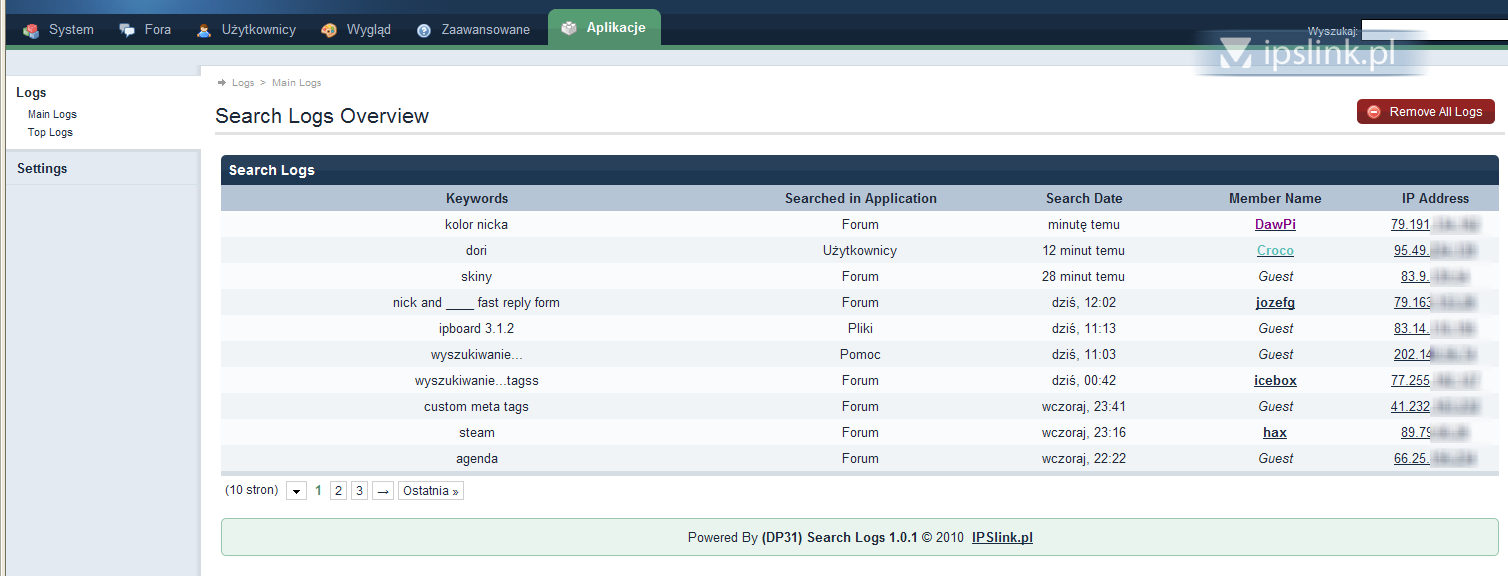
Task: Click the Main Logs breadcrumb
Action: click(x=297, y=83)
